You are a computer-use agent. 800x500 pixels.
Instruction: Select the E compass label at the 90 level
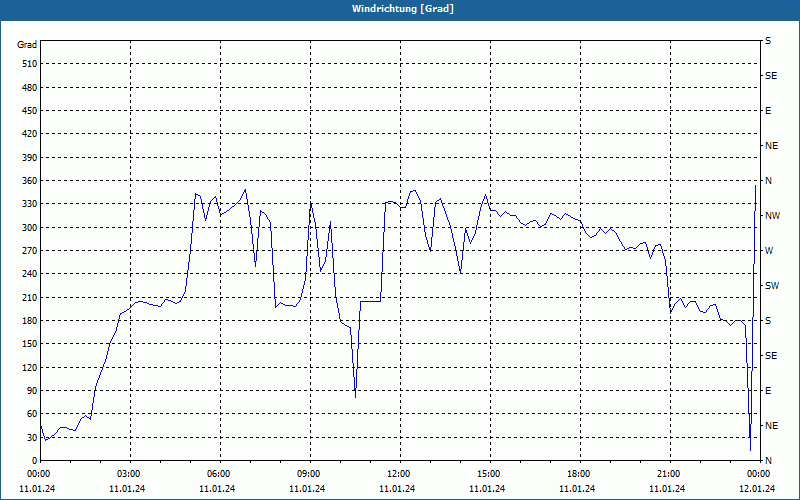pos(768,391)
